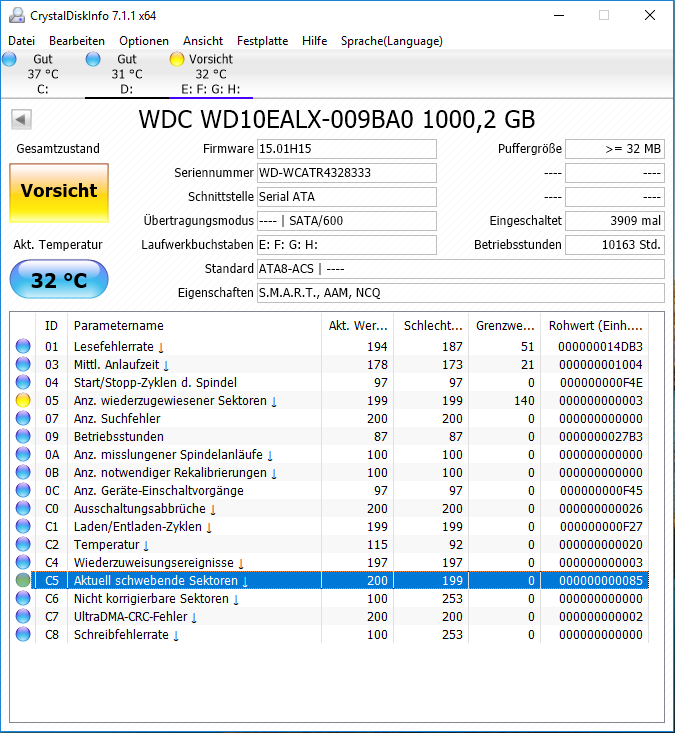
Task: Click raw value 0000000027B3
Action: 601,437
